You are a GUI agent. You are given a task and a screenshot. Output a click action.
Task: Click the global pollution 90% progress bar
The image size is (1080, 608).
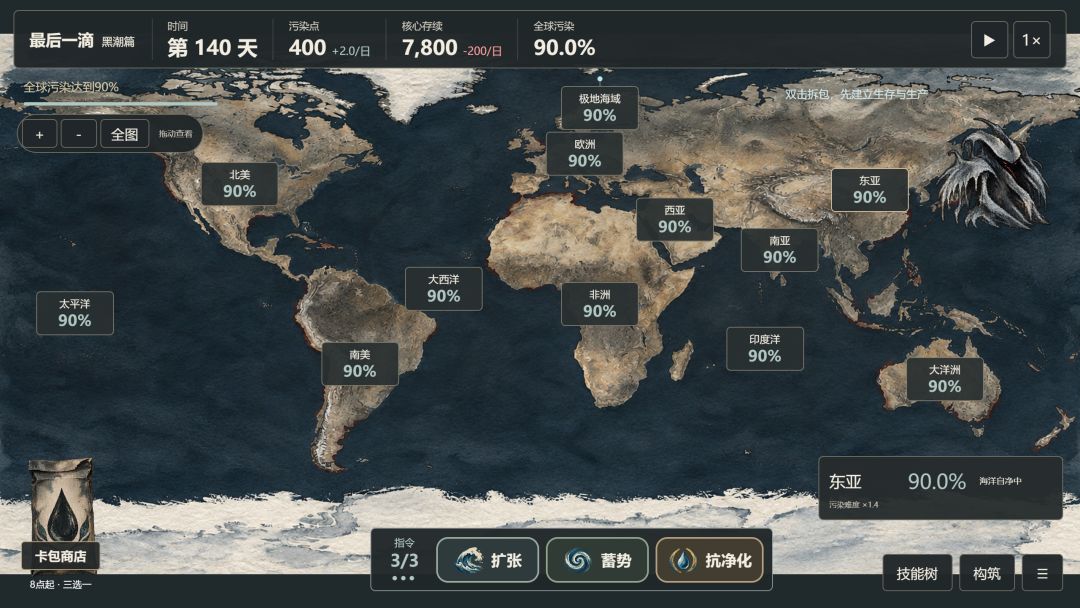pos(121,103)
